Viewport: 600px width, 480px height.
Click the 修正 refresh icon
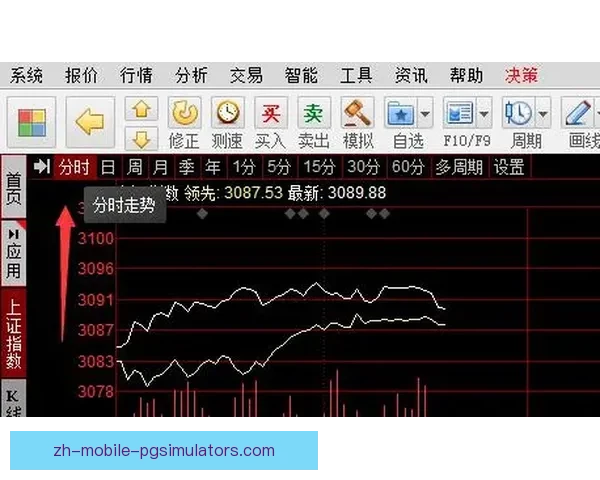[184, 113]
